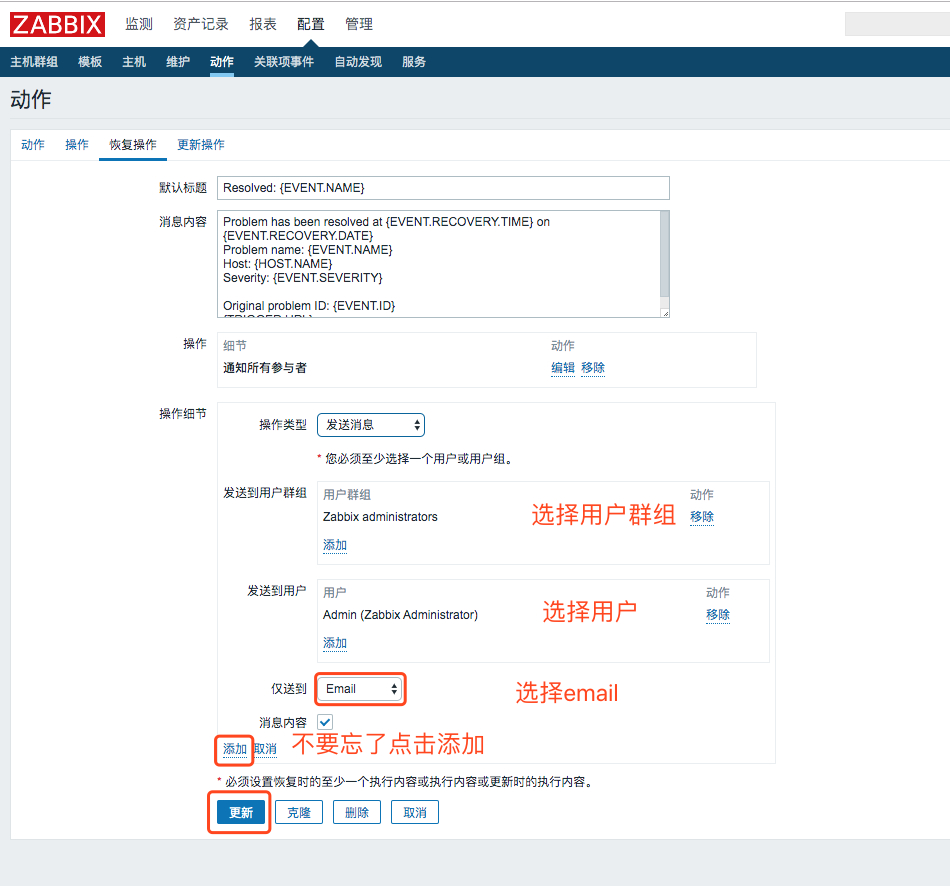Open the 监测 top menu
Image resolution: width=950 pixels, height=886 pixels.
[x=139, y=24]
